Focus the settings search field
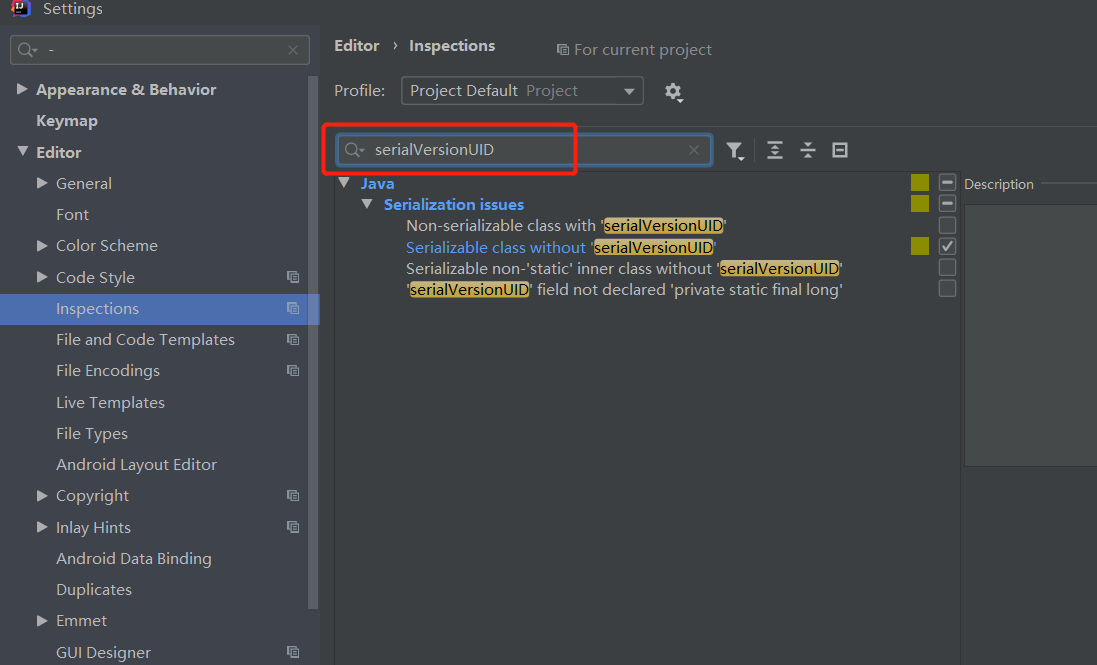 (x=160, y=50)
